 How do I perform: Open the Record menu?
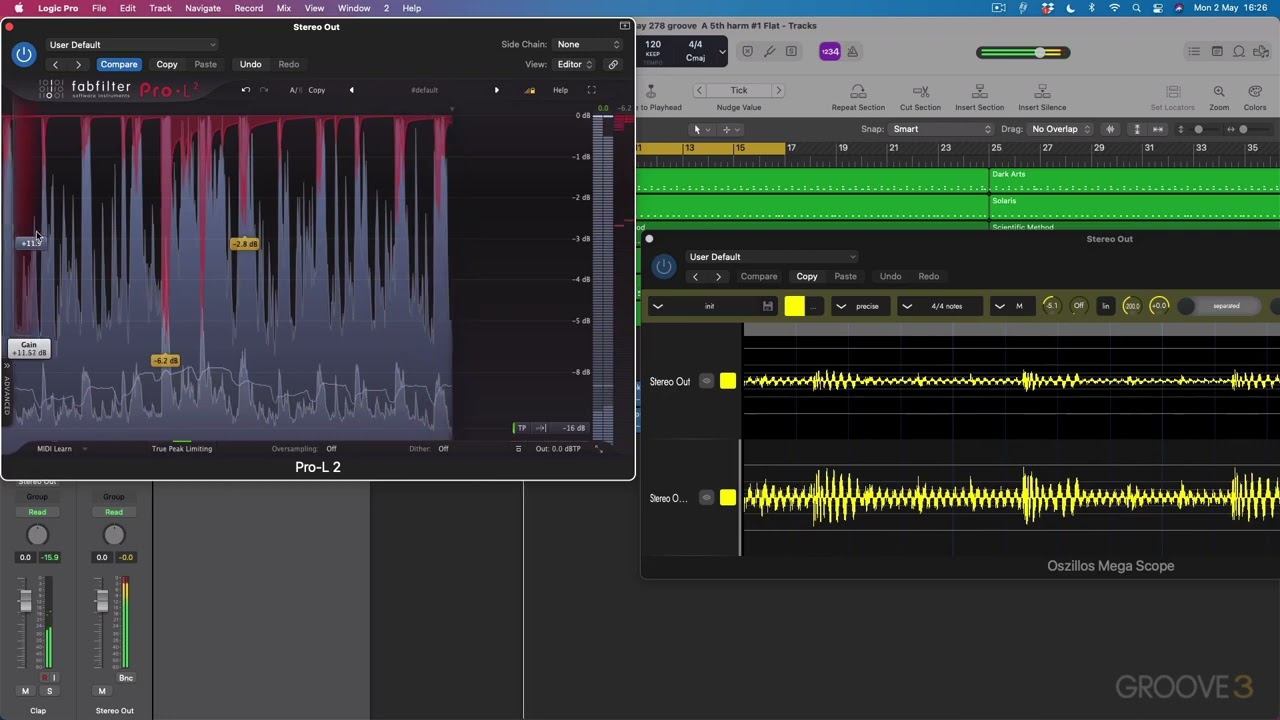pyautogui.click(x=248, y=8)
